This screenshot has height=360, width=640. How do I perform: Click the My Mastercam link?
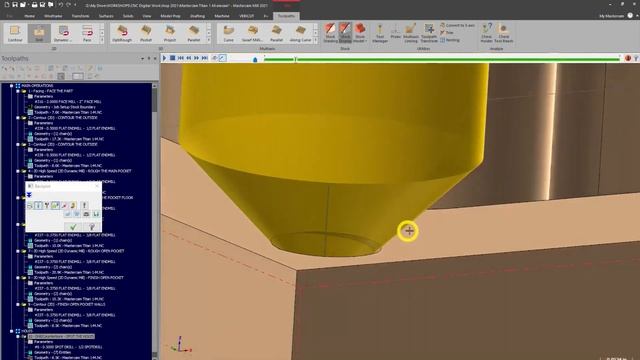611,16
